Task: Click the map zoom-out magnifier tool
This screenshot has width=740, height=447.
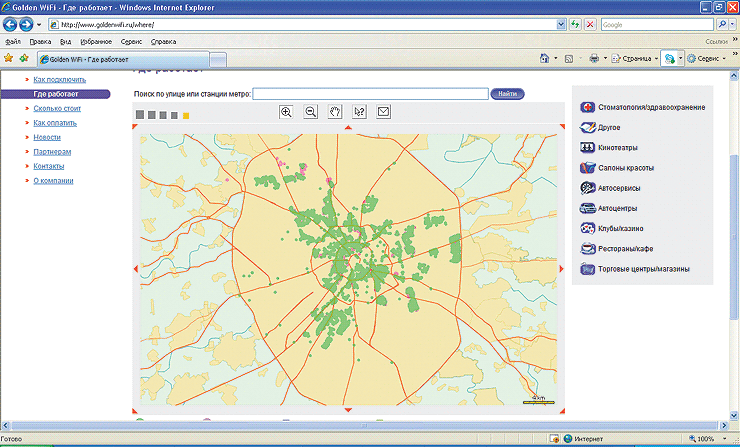Action: (x=311, y=112)
